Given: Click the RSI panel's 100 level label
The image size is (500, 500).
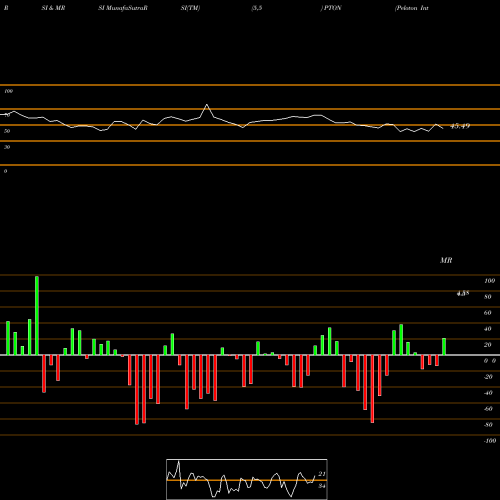Looking at the screenshot, I should click(x=8, y=91).
